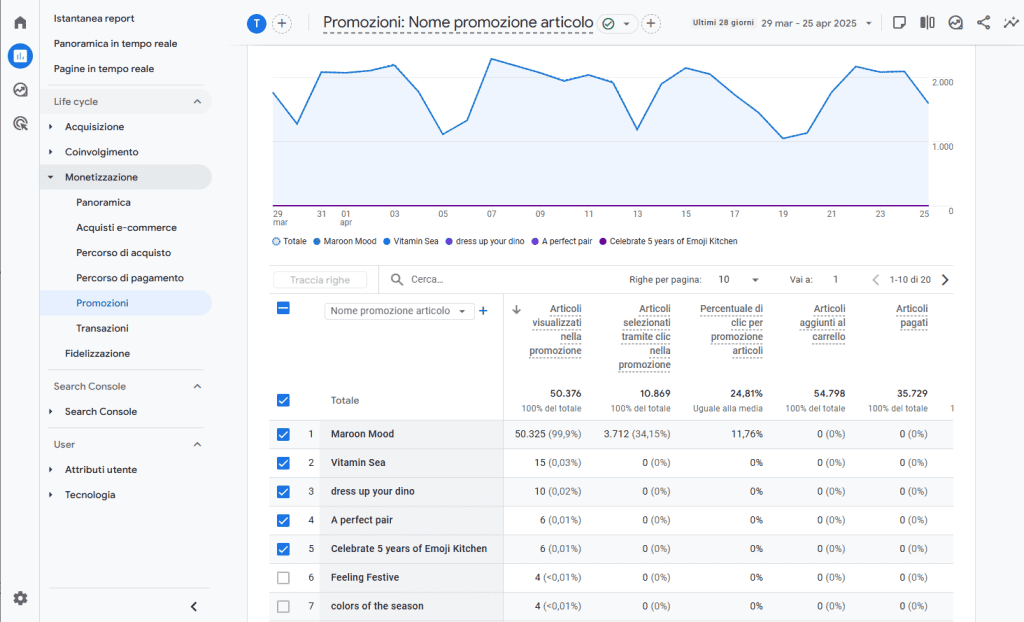Open the Fidelizzazione report
The width and height of the screenshot is (1024, 622).
point(97,353)
